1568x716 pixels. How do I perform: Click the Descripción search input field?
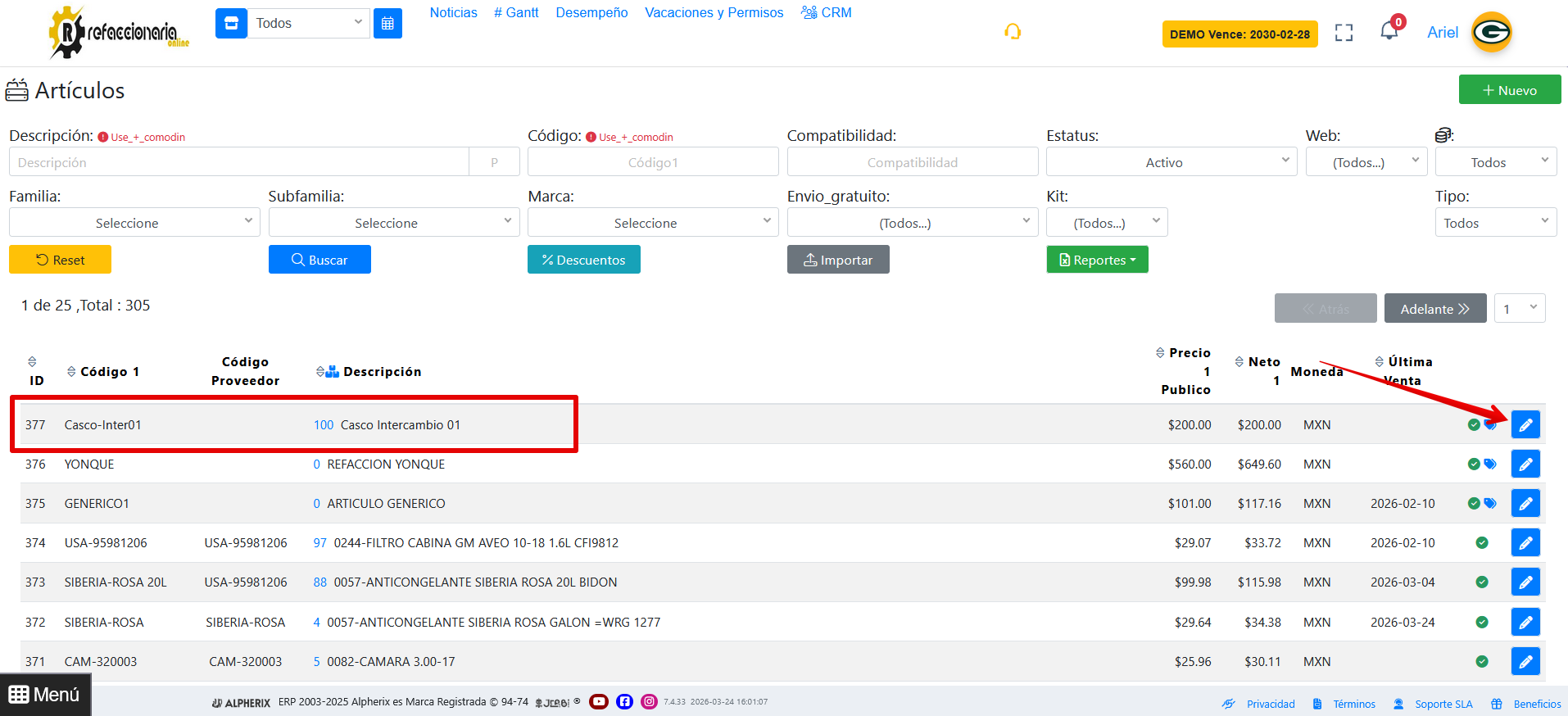click(x=238, y=162)
